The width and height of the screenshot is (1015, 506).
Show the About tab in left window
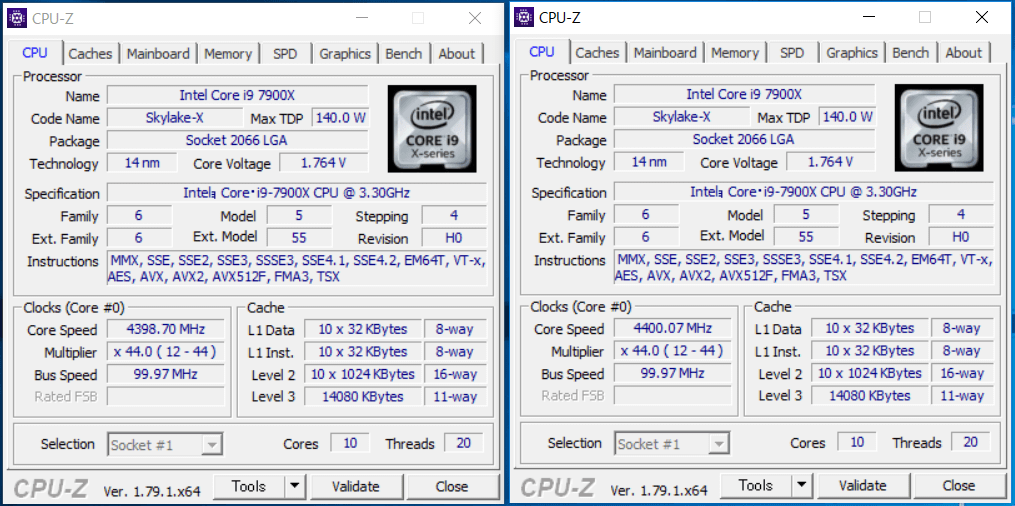[457, 54]
